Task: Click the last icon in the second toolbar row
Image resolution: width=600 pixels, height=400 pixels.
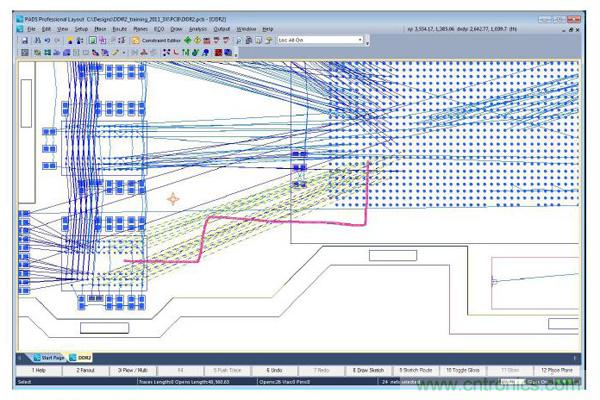Action: click(x=230, y=52)
